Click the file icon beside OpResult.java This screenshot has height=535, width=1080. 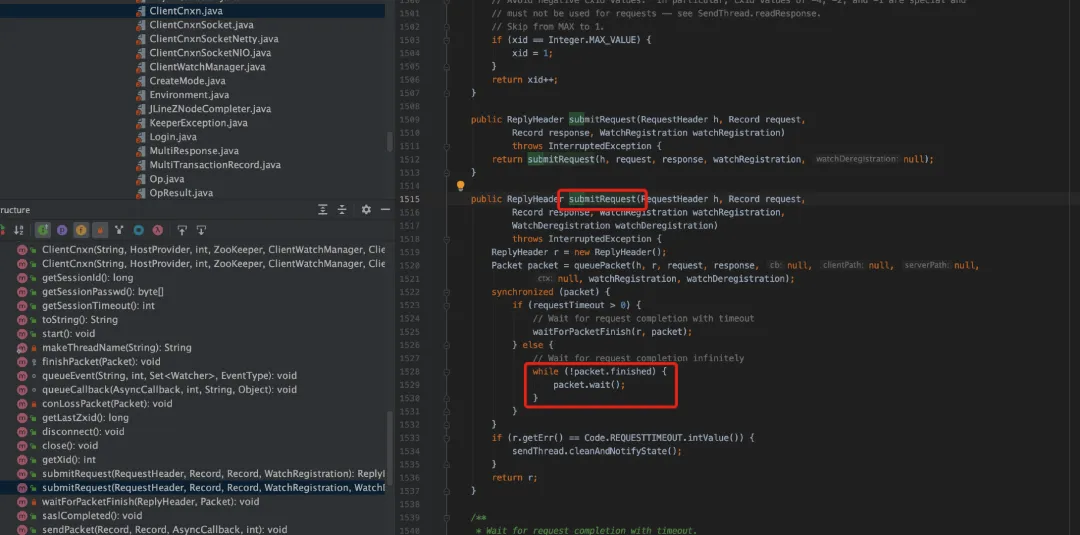[141, 193]
